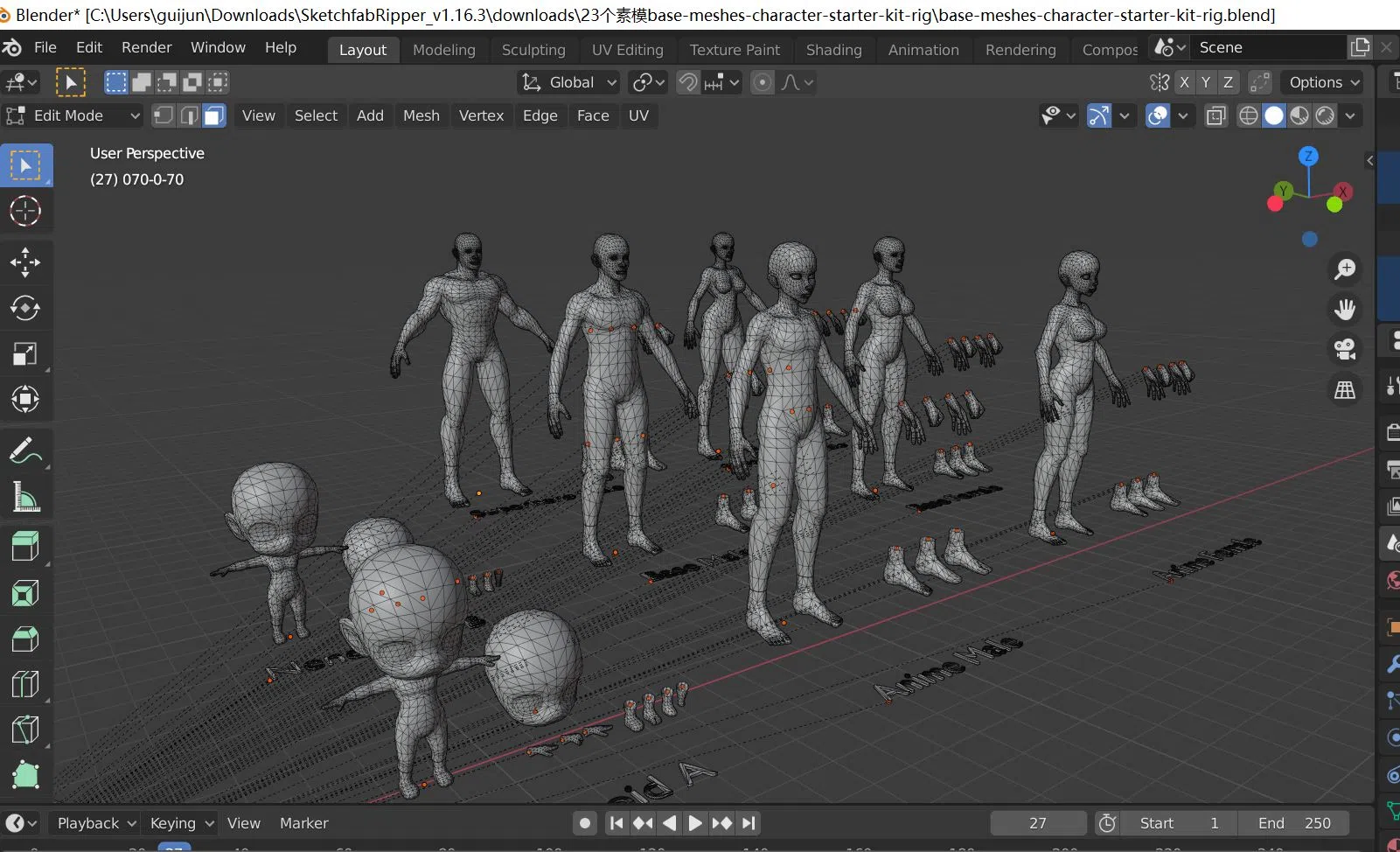Open the Edit Mode dropdown
Screen dimensions: 1400x852
click(73, 115)
